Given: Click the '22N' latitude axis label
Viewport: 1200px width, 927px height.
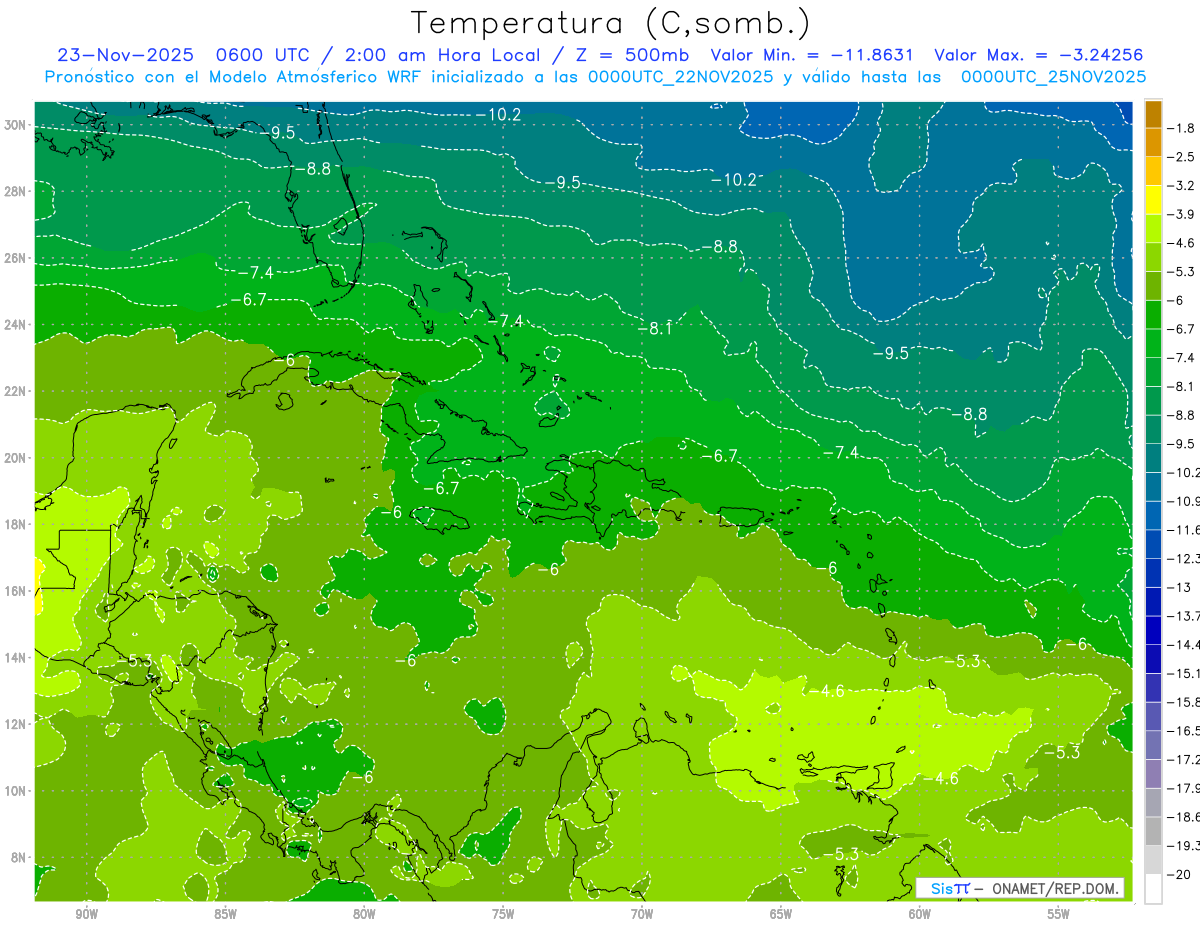Looking at the screenshot, I should (16, 391).
